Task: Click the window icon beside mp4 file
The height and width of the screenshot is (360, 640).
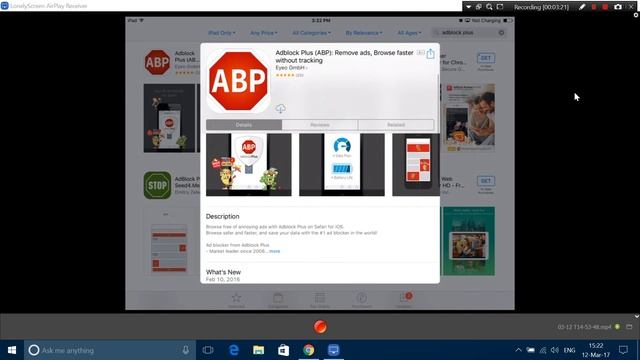Action: 629,327
